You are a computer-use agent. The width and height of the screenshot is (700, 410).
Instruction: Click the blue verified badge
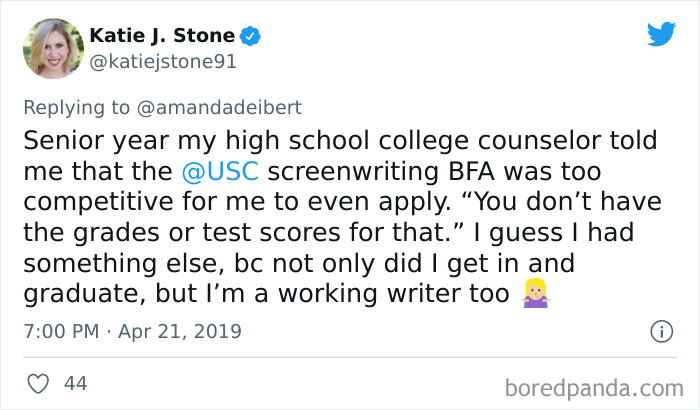(x=252, y=37)
